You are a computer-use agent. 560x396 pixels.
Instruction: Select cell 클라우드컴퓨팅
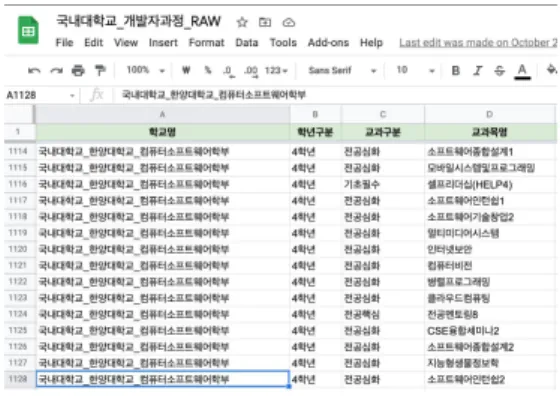coord(490,298)
